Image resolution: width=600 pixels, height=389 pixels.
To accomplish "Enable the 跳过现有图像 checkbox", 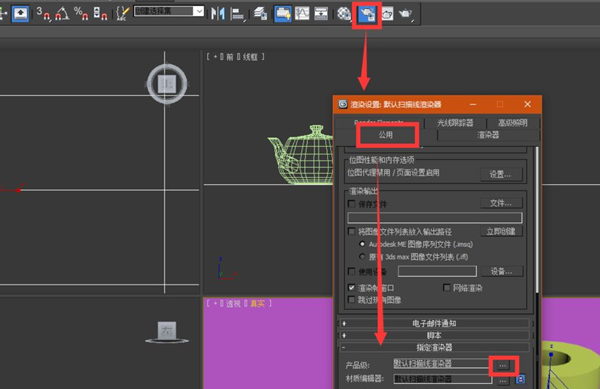I will [x=351, y=299].
